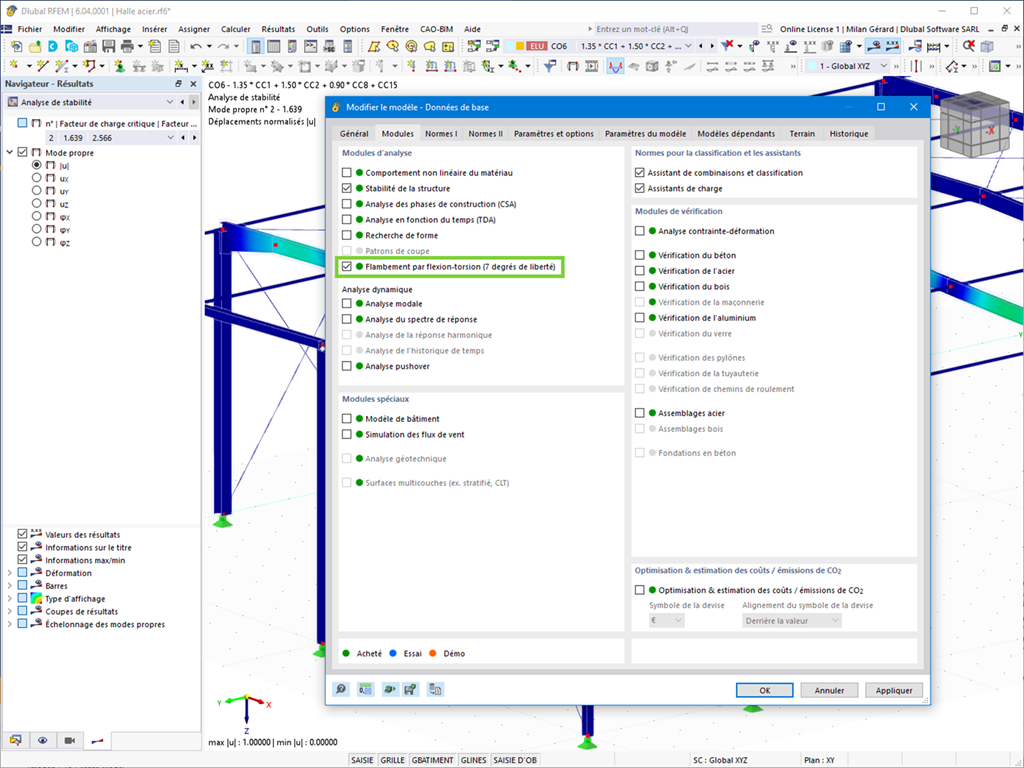The image size is (1024, 768).
Task: Enable the Analyse pushover checkbox
Action: (x=345, y=367)
